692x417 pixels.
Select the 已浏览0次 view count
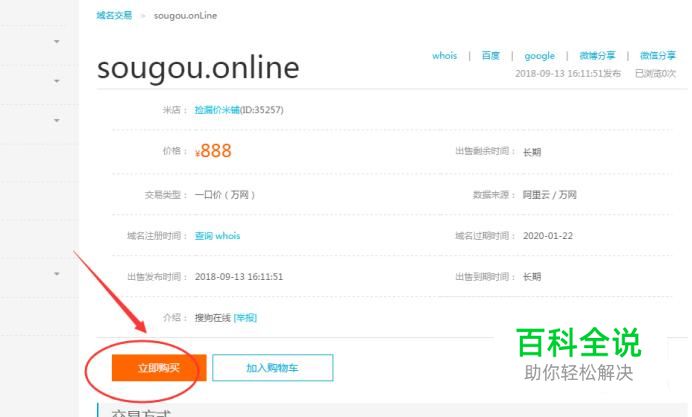point(655,73)
